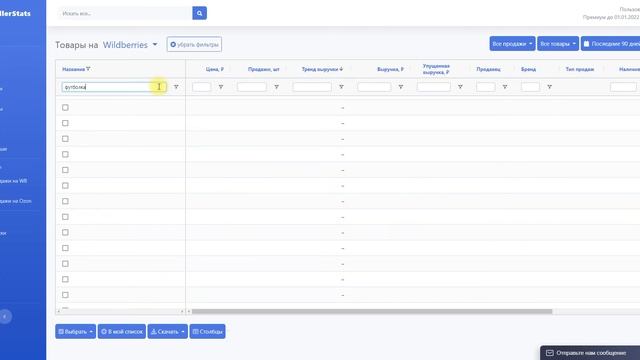Focus the Упущенная выручка filter input
Viewport: 640px width, 360px height.
click(x=434, y=87)
